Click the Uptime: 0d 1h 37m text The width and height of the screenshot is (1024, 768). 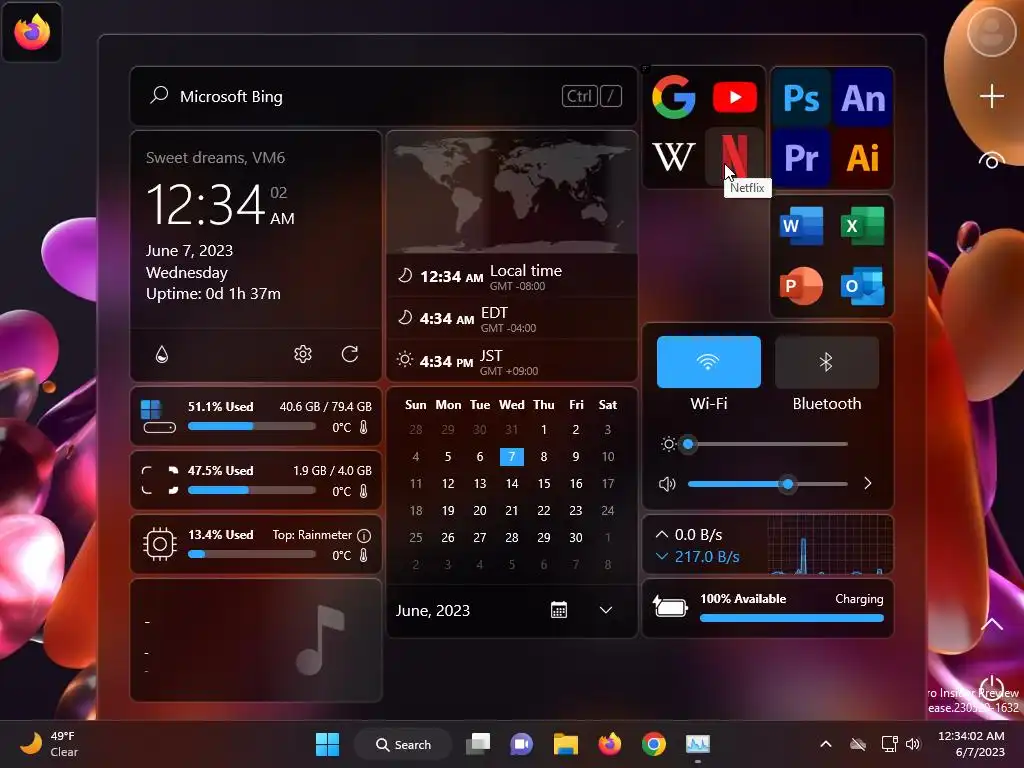click(x=213, y=294)
